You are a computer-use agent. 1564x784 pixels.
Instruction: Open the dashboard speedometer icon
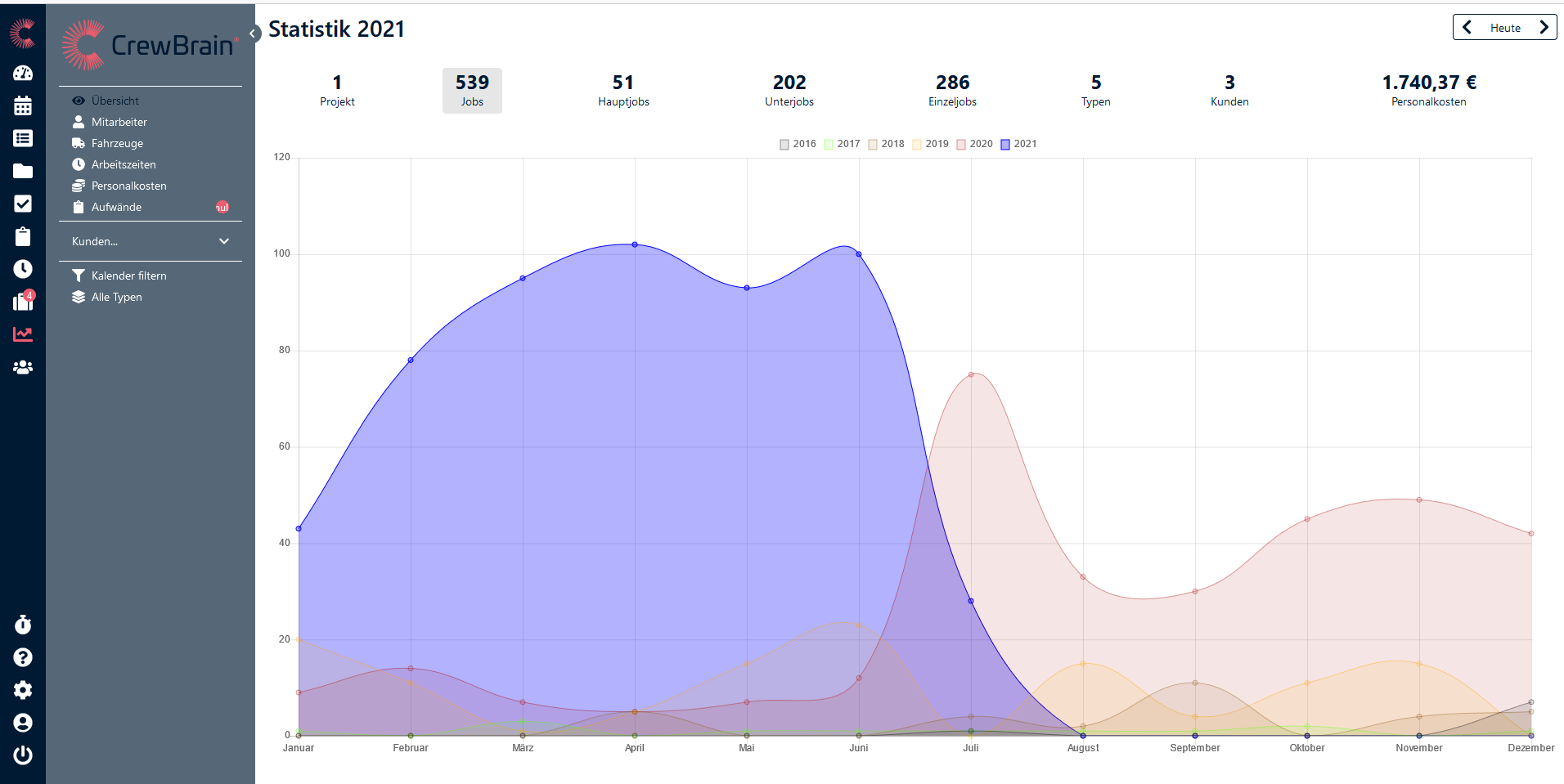(x=23, y=73)
